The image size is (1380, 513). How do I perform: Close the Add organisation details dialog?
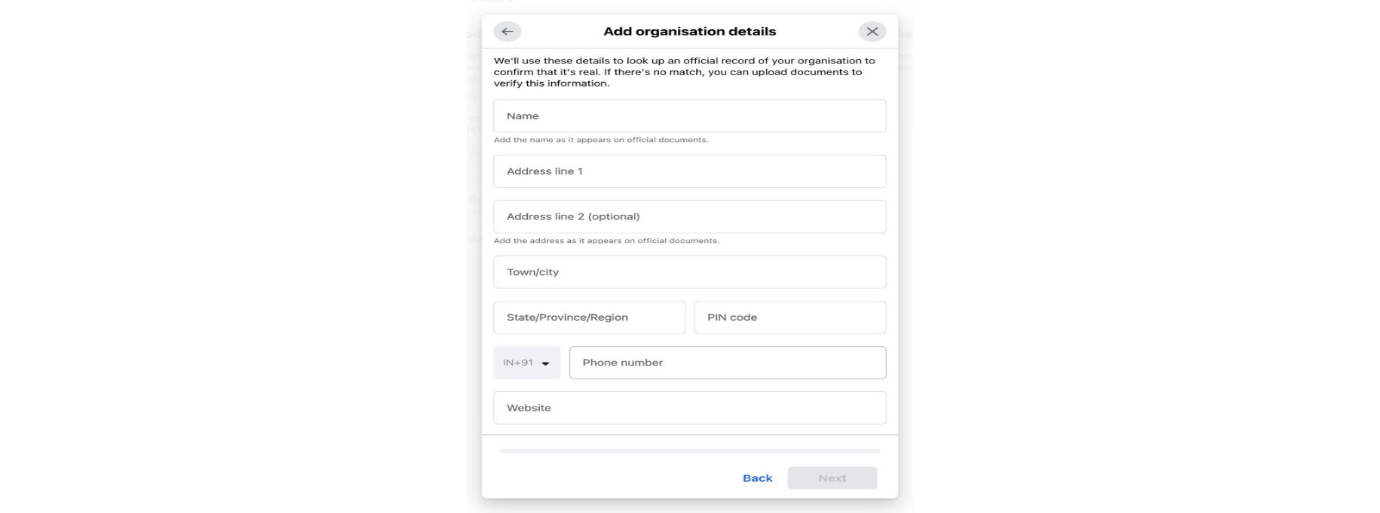click(x=872, y=32)
